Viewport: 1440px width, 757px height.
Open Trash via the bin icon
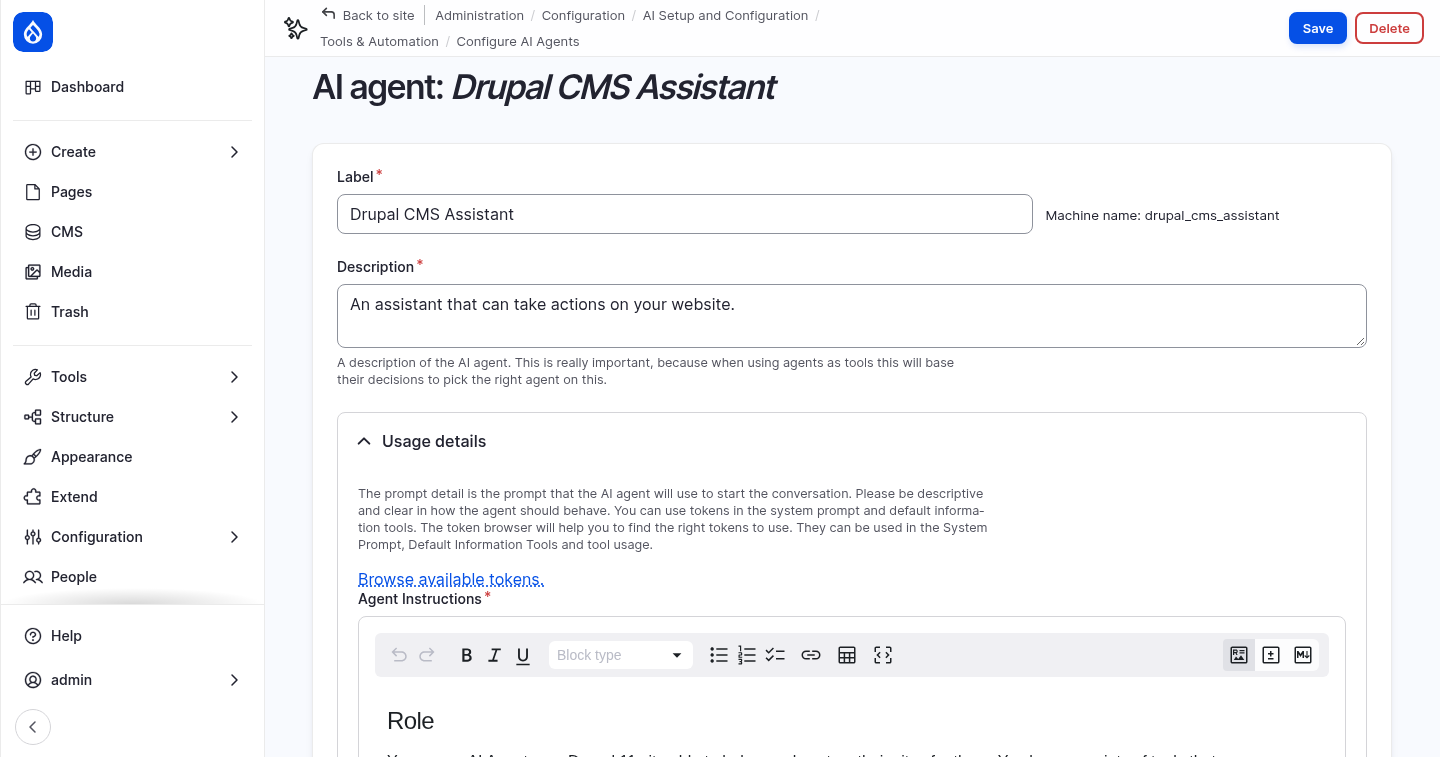(x=33, y=312)
